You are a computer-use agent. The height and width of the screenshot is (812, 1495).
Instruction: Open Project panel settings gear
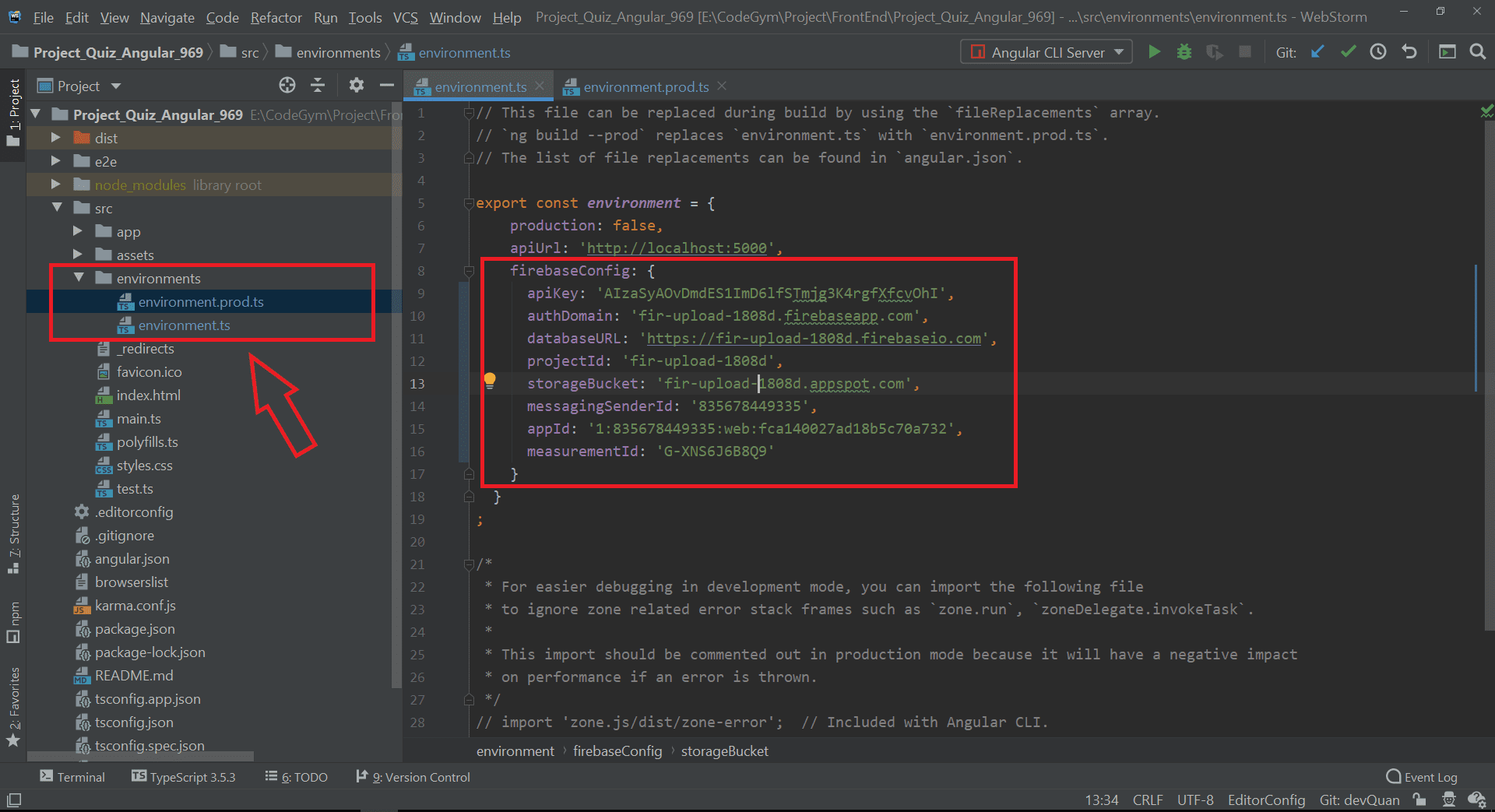click(356, 86)
